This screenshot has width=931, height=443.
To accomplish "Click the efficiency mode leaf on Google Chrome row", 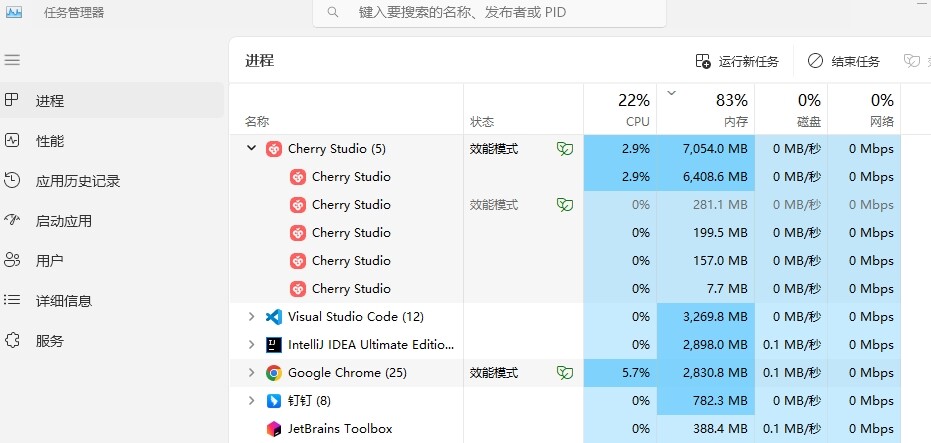I will tap(565, 373).
